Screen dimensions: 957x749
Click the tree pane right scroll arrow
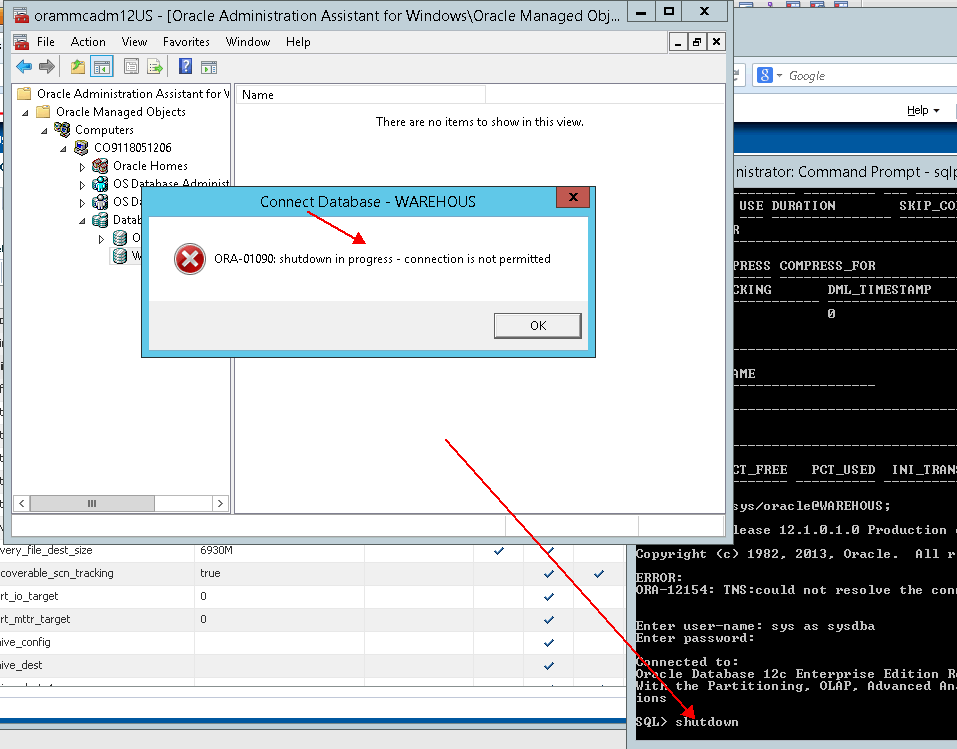[x=220, y=504]
